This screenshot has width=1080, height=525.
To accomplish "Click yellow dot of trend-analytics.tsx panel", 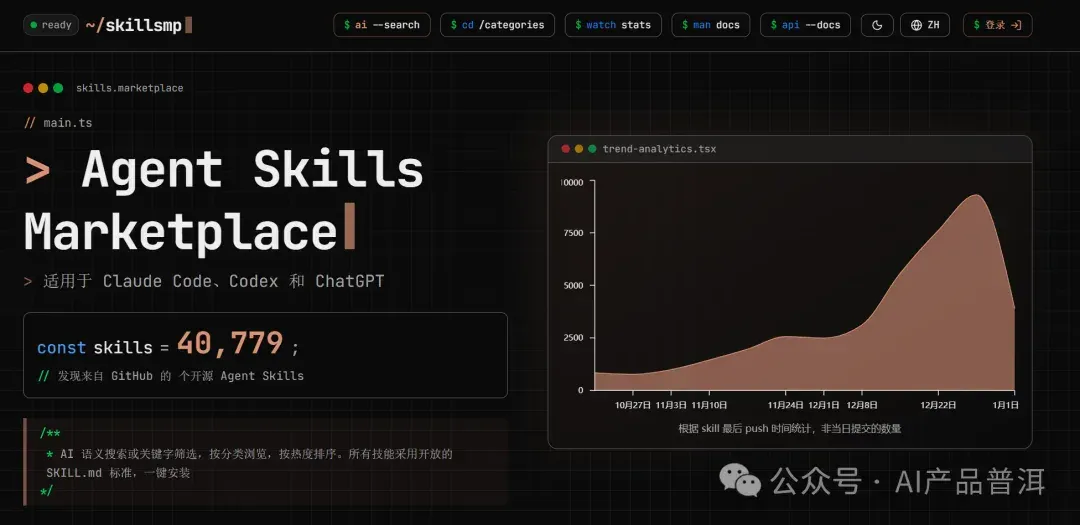I will coord(579,149).
